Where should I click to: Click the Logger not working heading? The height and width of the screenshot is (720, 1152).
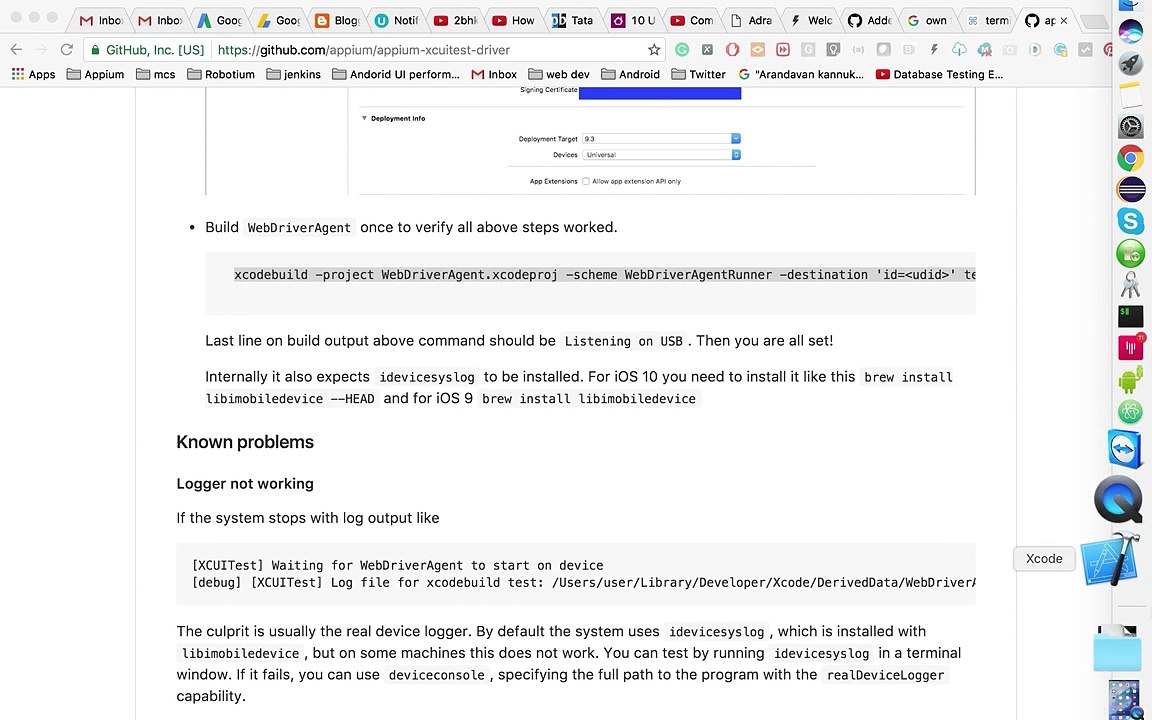pos(245,483)
